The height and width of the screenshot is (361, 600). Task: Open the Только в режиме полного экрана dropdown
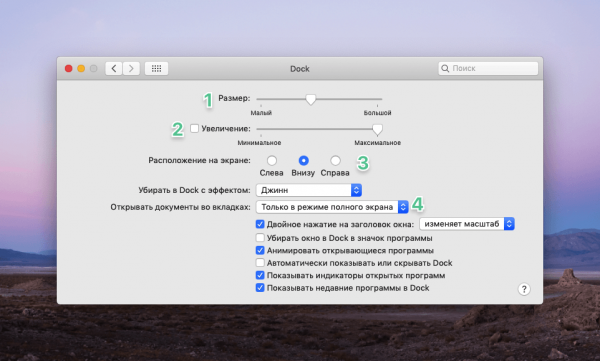point(332,207)
